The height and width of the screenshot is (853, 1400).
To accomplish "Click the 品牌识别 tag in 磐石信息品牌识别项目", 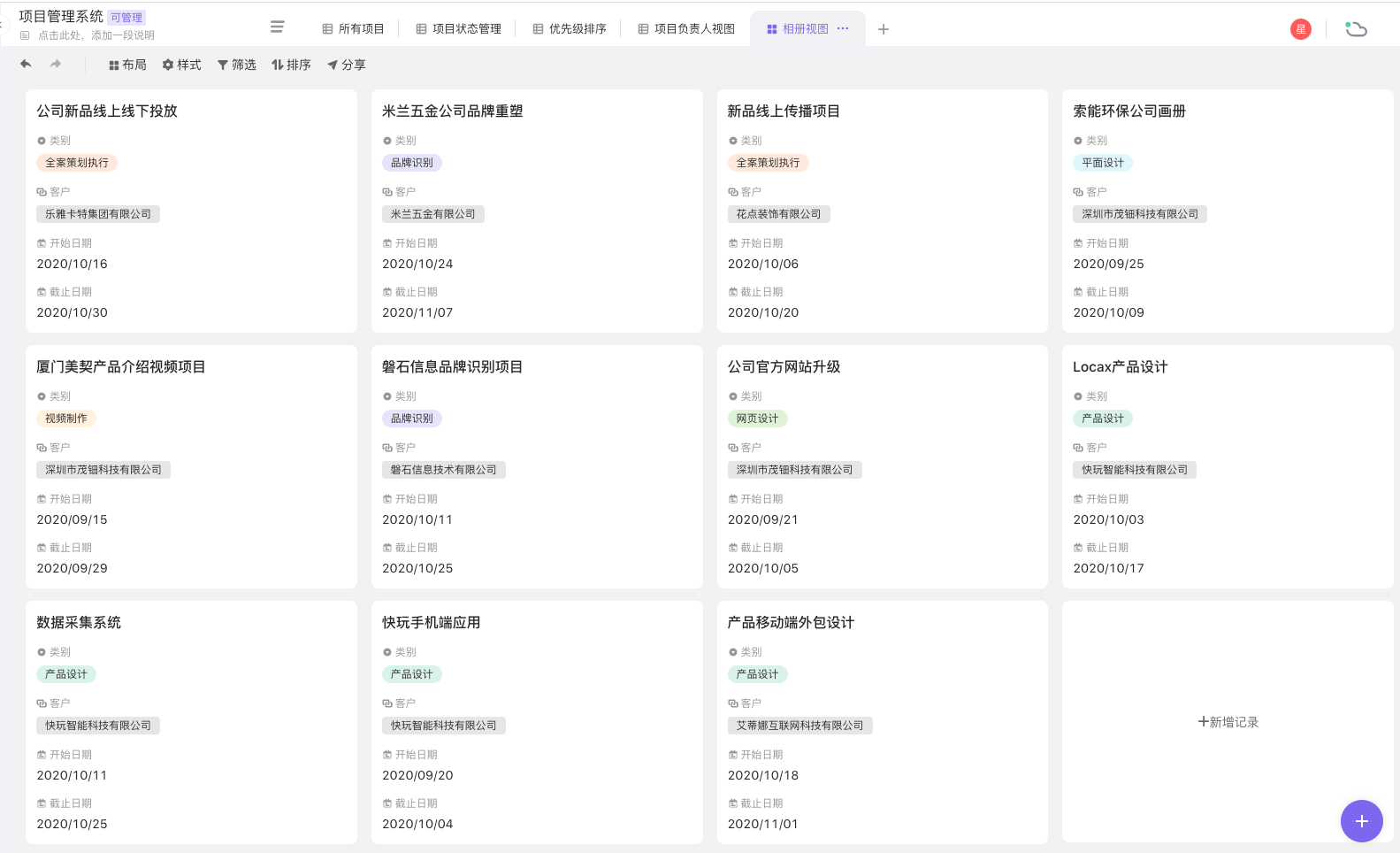I will [412, 419].
